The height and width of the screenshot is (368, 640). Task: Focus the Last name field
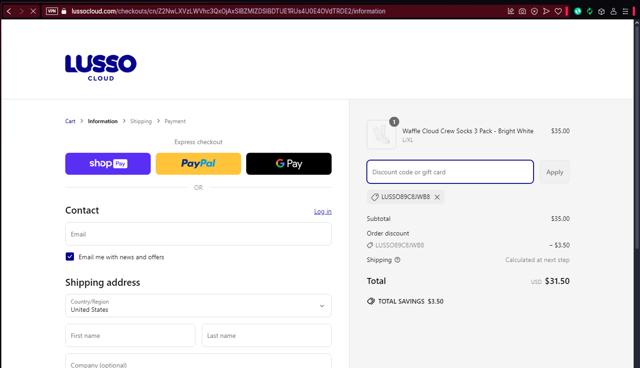tap(267, 335)
